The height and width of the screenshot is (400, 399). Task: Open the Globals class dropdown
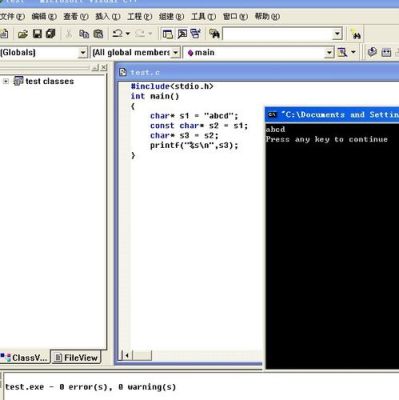pos(43,52)
